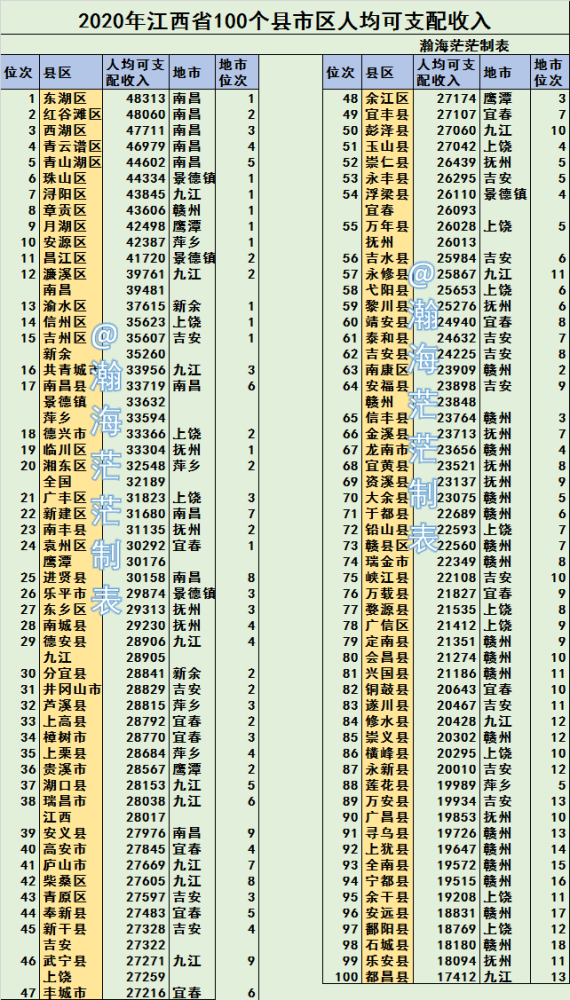Viewport: 570px width, 1000px height.
Task: Select the cell "庐山市"
Action: pos(64,865)
